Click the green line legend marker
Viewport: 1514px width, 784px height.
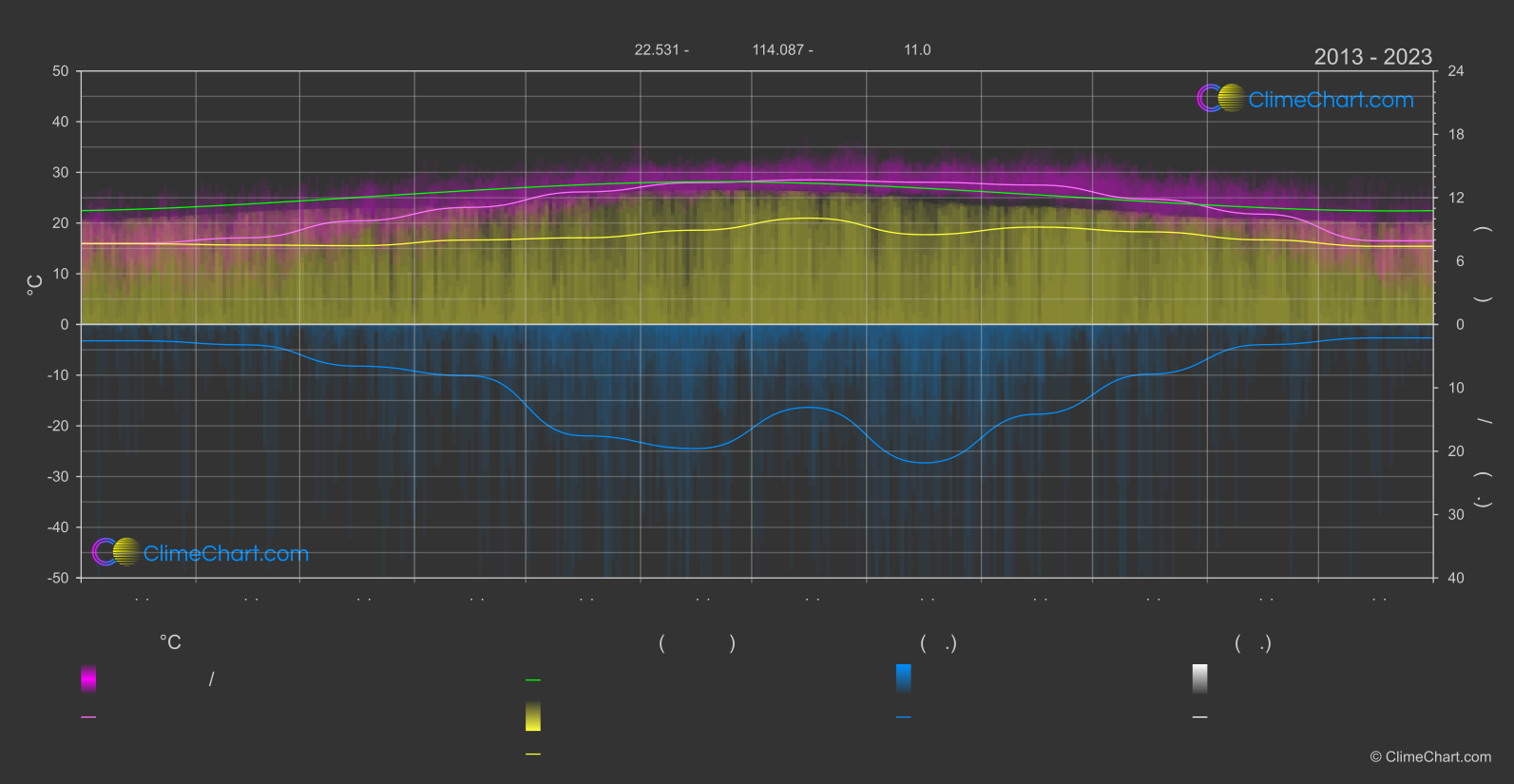coord(533,679)
